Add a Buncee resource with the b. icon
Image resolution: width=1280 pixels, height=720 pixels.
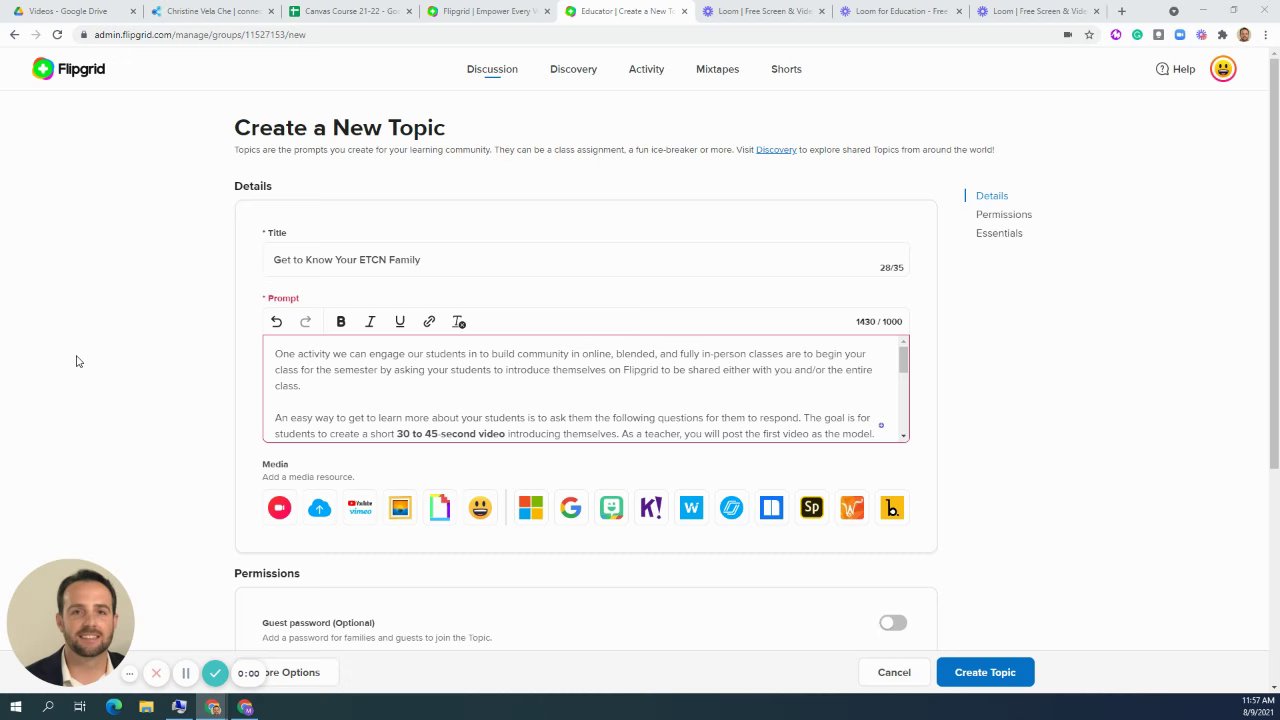point(892,508)
